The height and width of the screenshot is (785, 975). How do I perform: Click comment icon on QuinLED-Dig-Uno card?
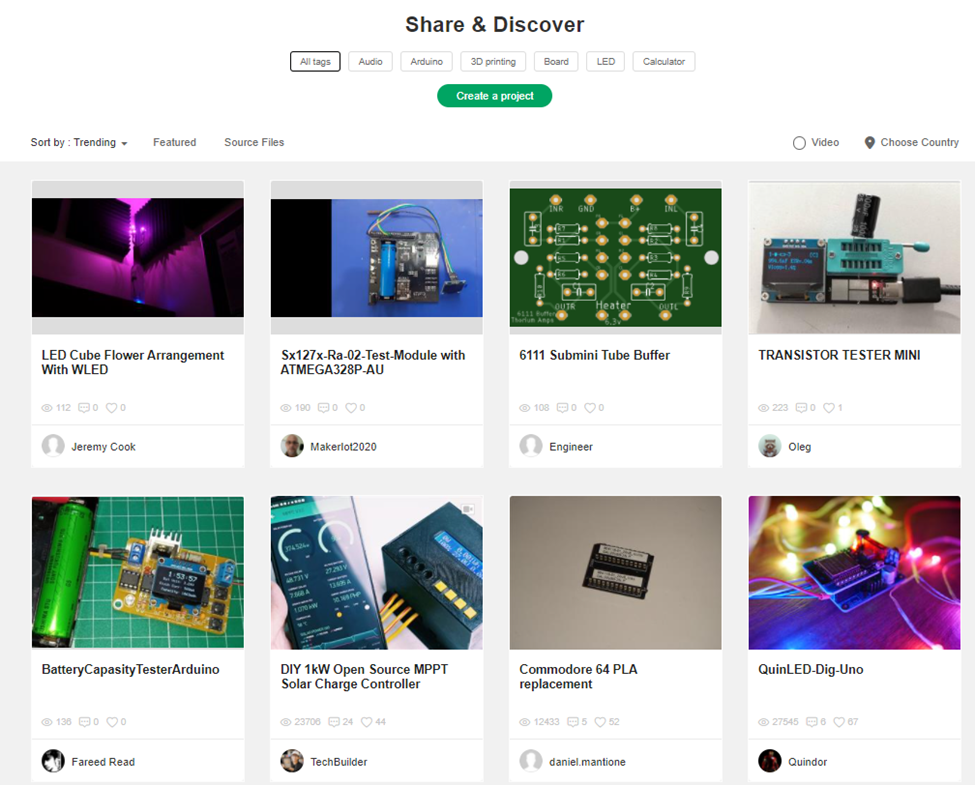(811, 722)
